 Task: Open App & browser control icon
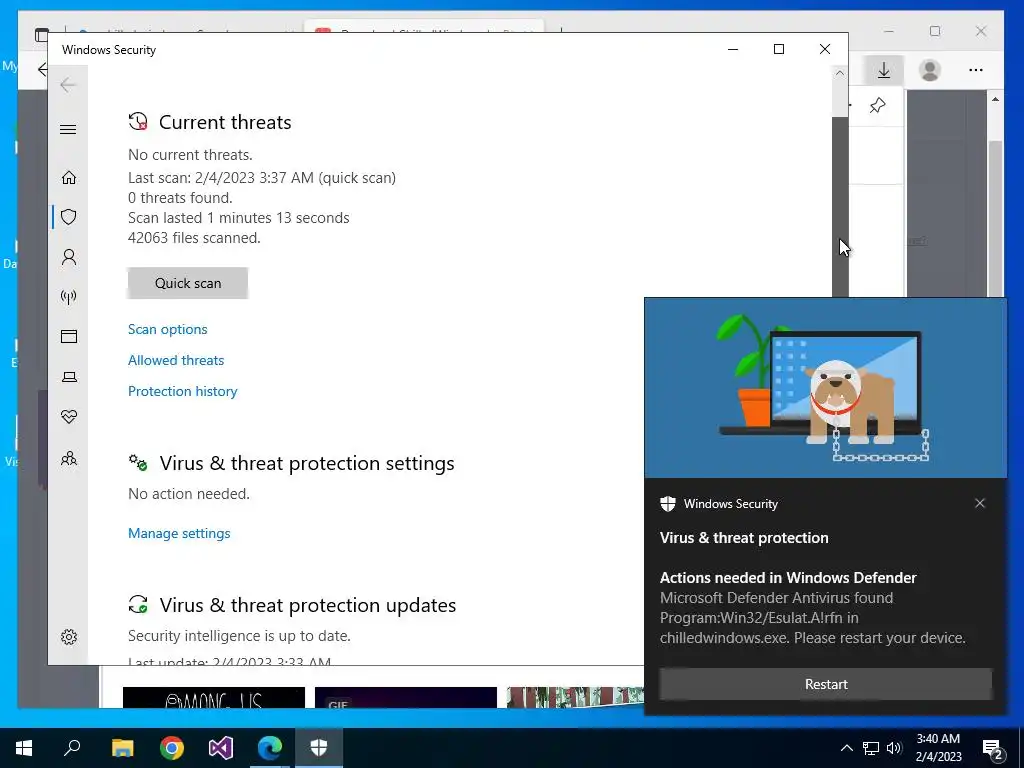point(69,336)
